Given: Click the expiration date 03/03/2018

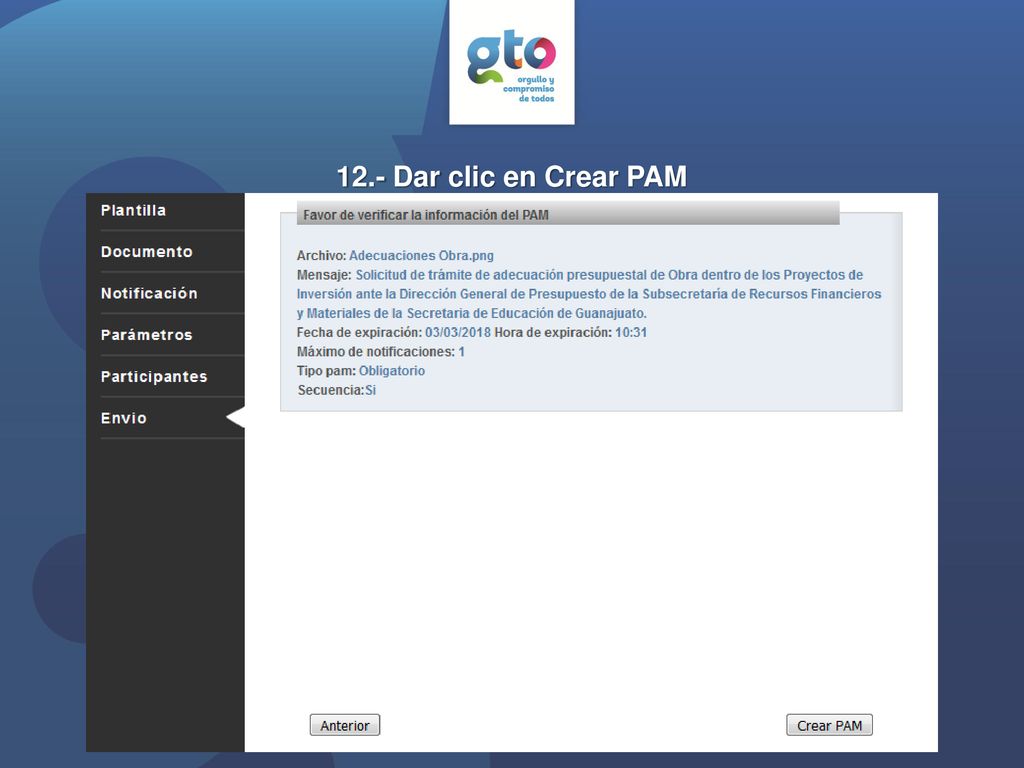Looking at the screenshot, I should pos(458,332).
